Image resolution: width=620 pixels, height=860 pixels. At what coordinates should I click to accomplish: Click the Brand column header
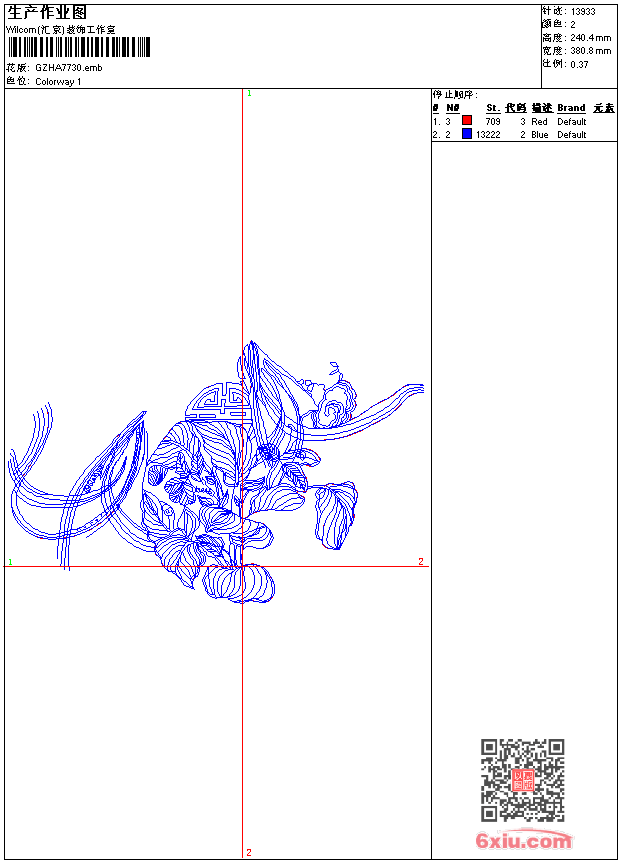(x=571, y=108)
